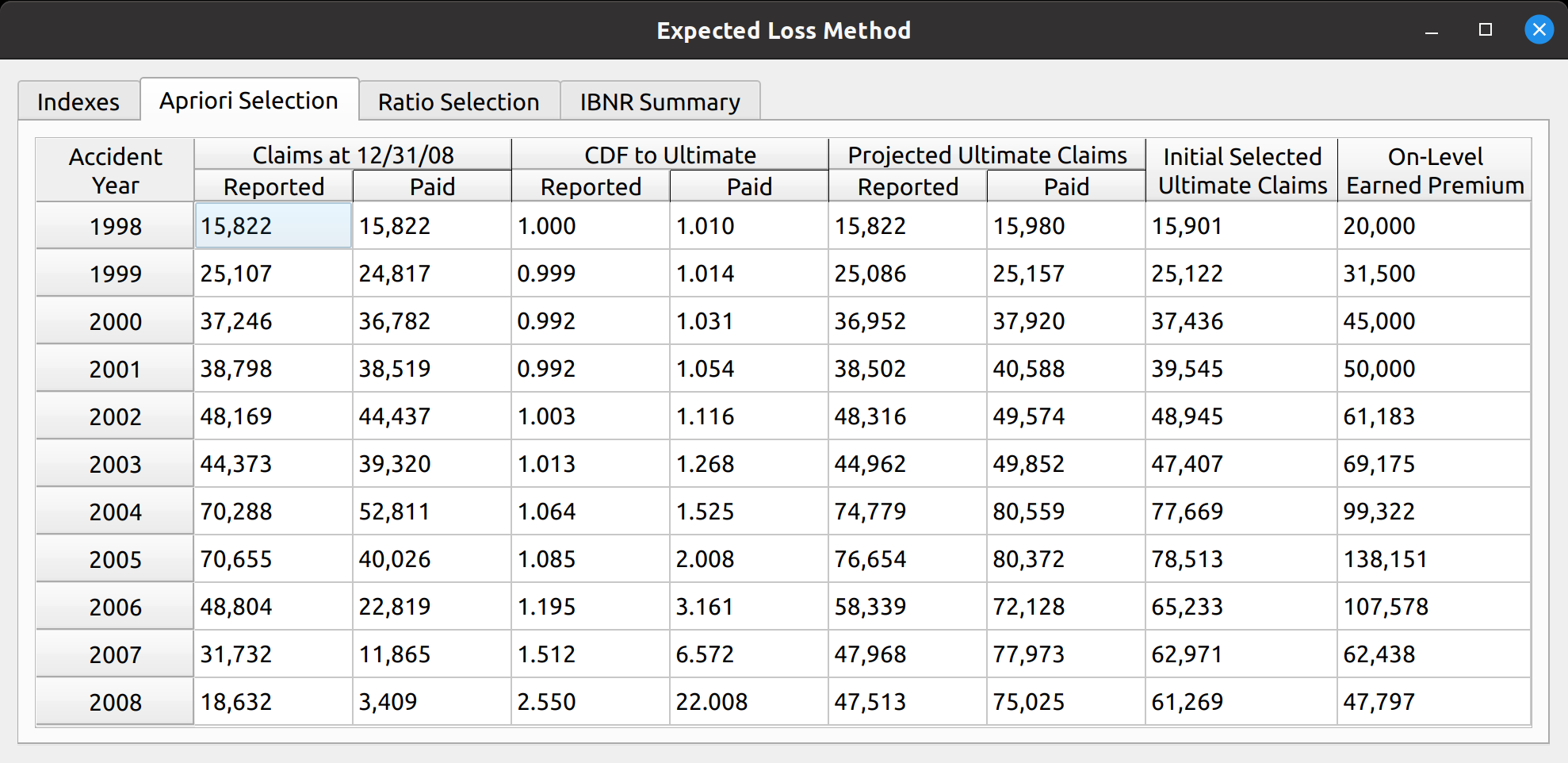
Task: Click the 2004 paid claims cell 52,811
Action: pos(432,512)
